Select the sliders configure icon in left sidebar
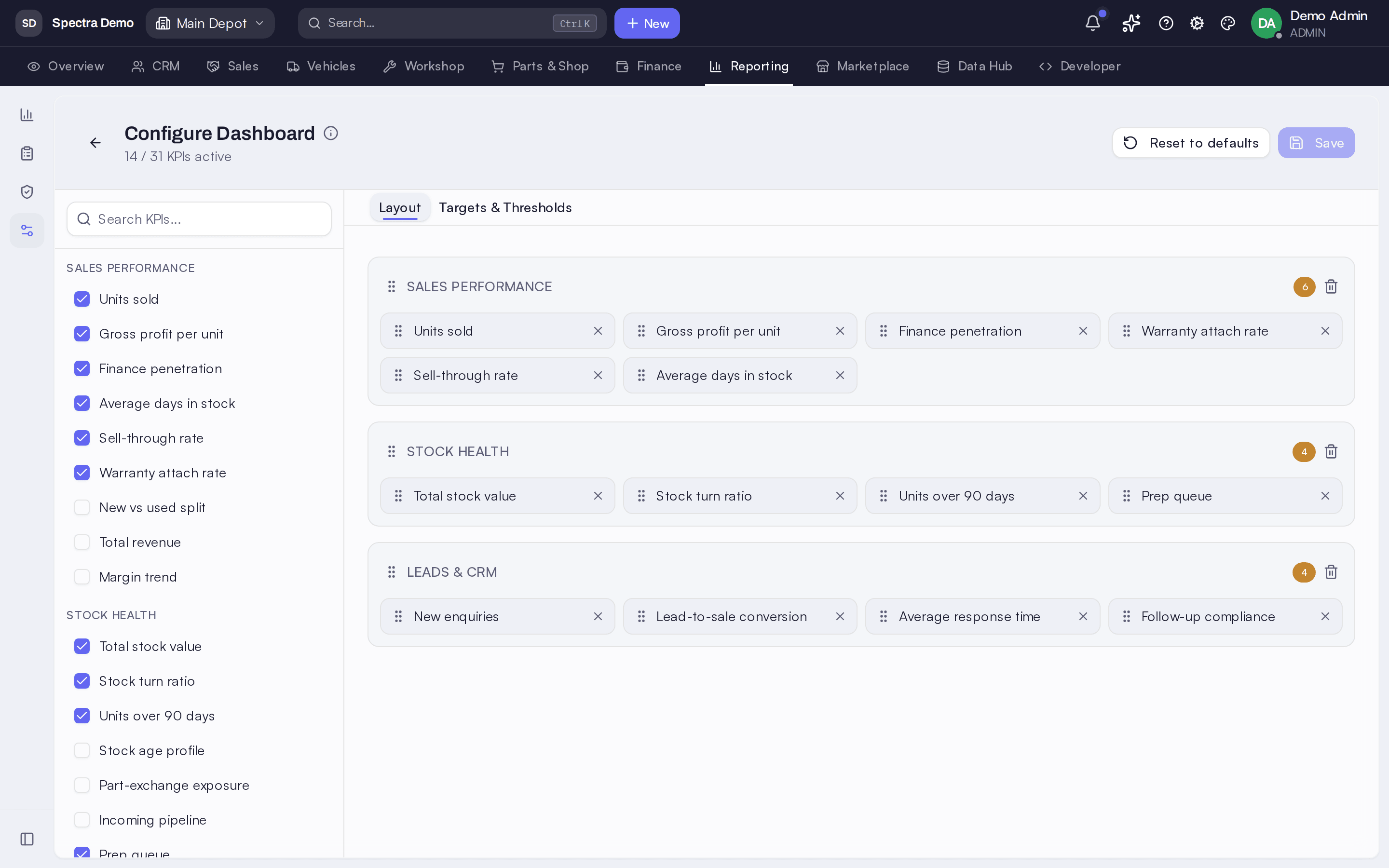Screen dimensions: 1389x868 click(27, 230)
